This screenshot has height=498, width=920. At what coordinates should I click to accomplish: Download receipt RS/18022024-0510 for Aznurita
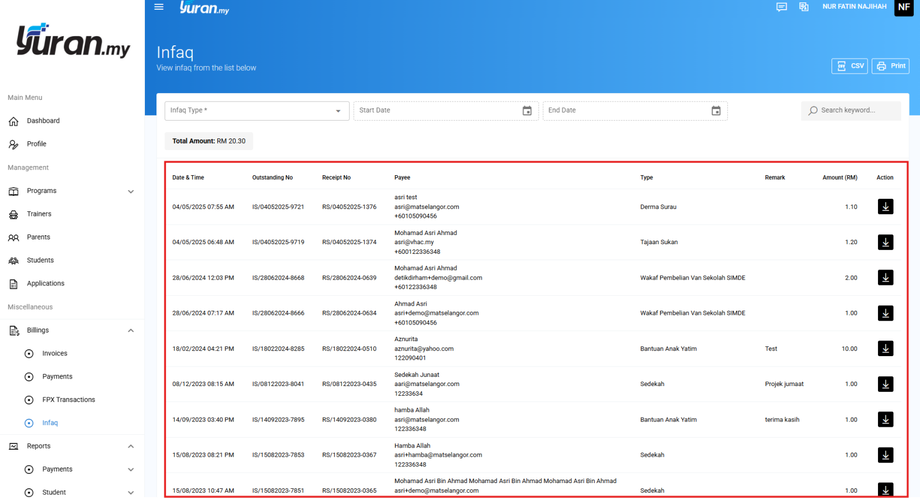885,349
